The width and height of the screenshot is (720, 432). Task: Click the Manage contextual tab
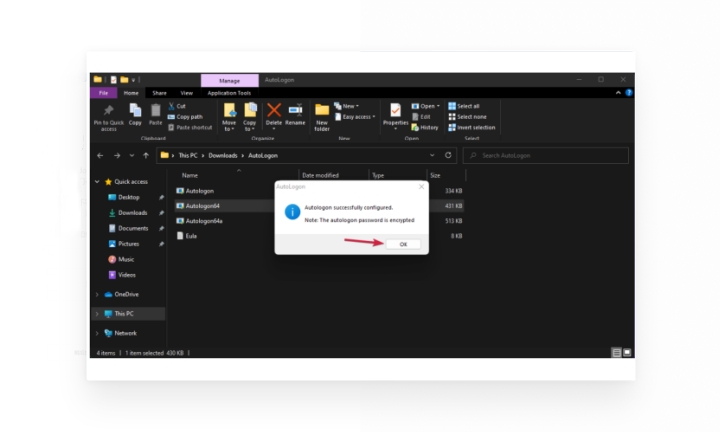coord(230,80)
